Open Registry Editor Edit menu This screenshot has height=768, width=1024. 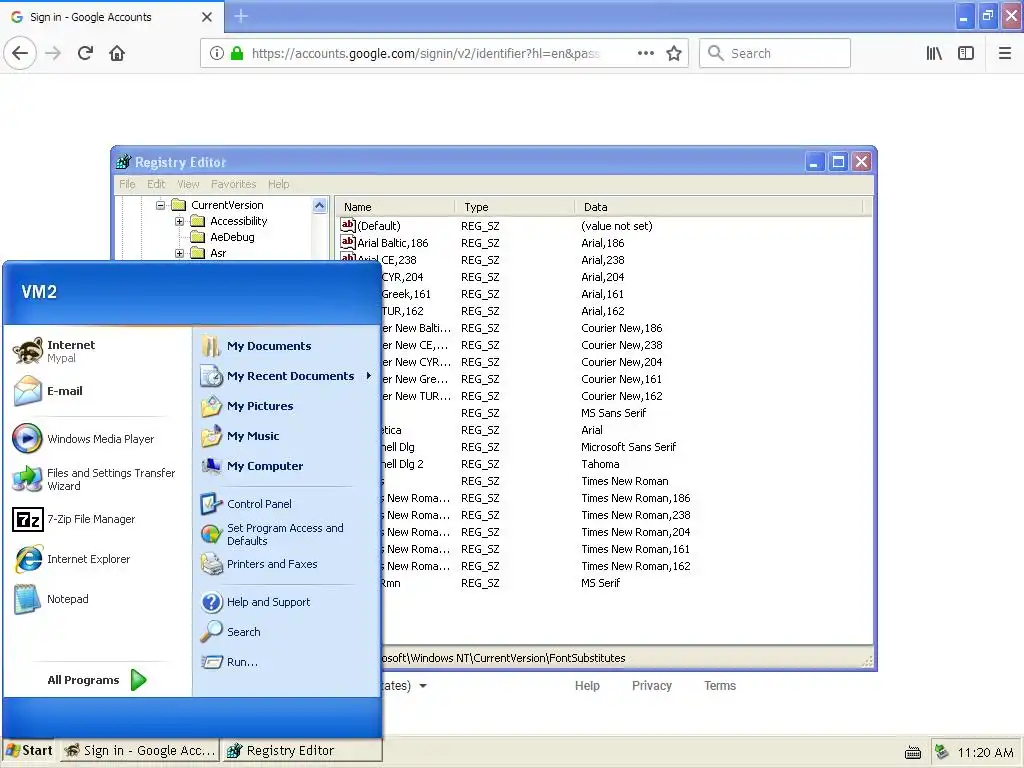pyautogui.click(x=156, y=184)
